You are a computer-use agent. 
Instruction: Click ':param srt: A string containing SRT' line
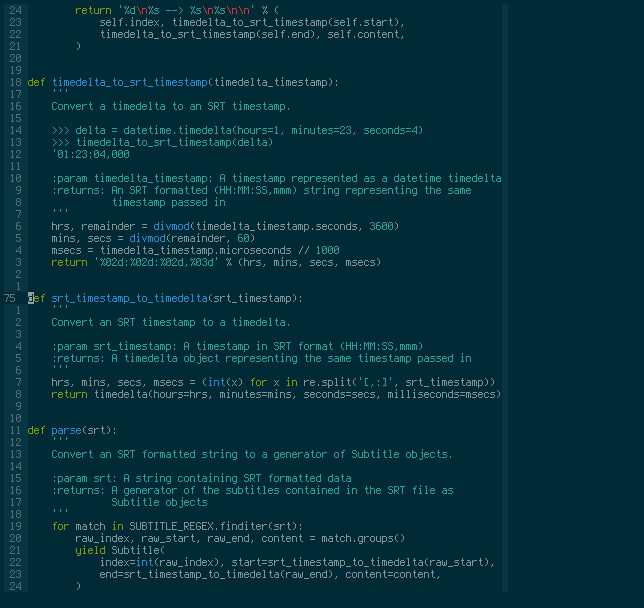tap(201, 479)
